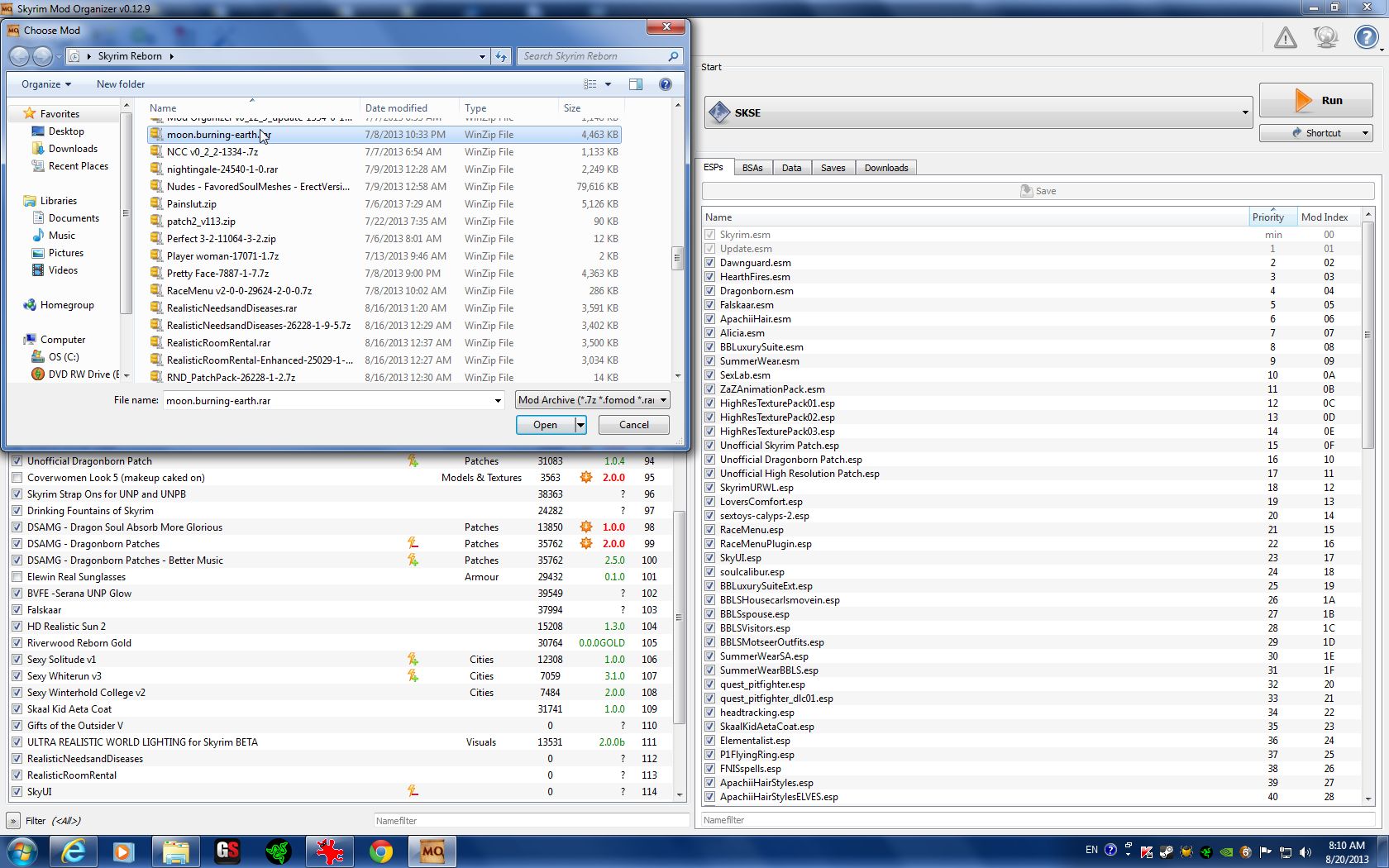Click the dialog's Back navigation arrow
This screenshot has width=1389, height=868.
click(x=19, y=56)
